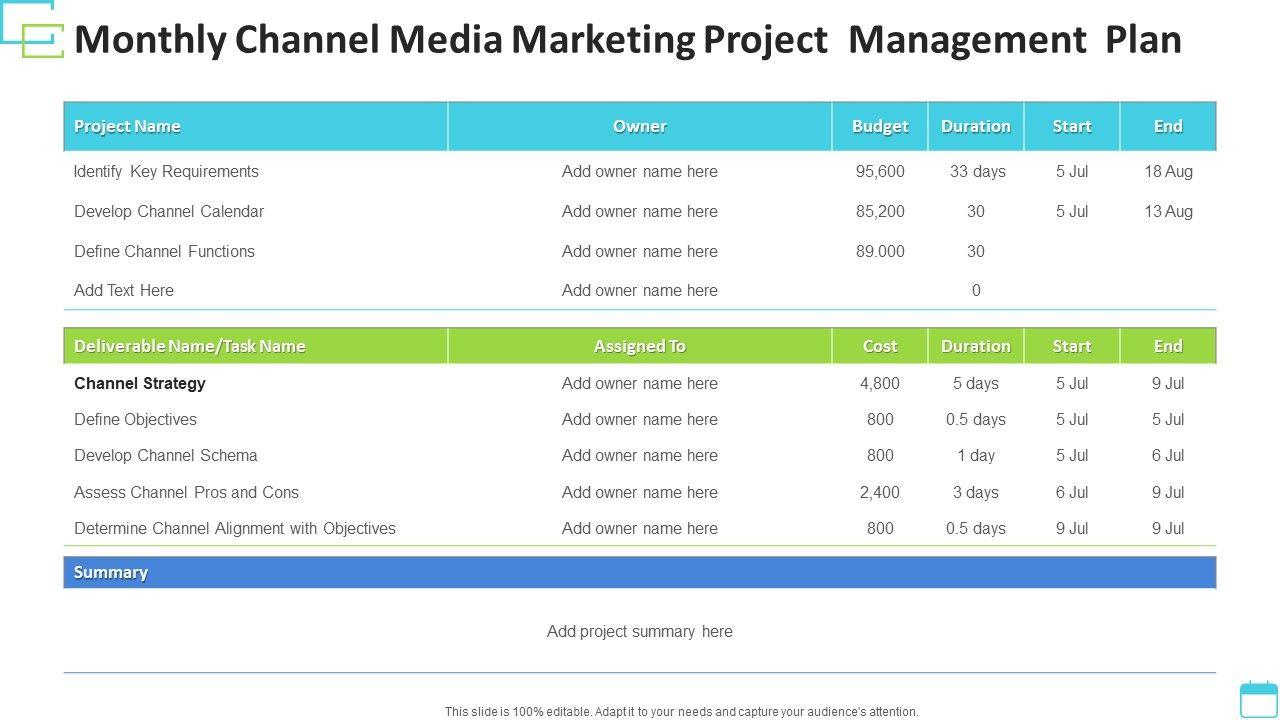The image size is (1280, 720).
Task: Click the '5 days' duration cell
Action: pyautogui.click(x=976, y=383)
